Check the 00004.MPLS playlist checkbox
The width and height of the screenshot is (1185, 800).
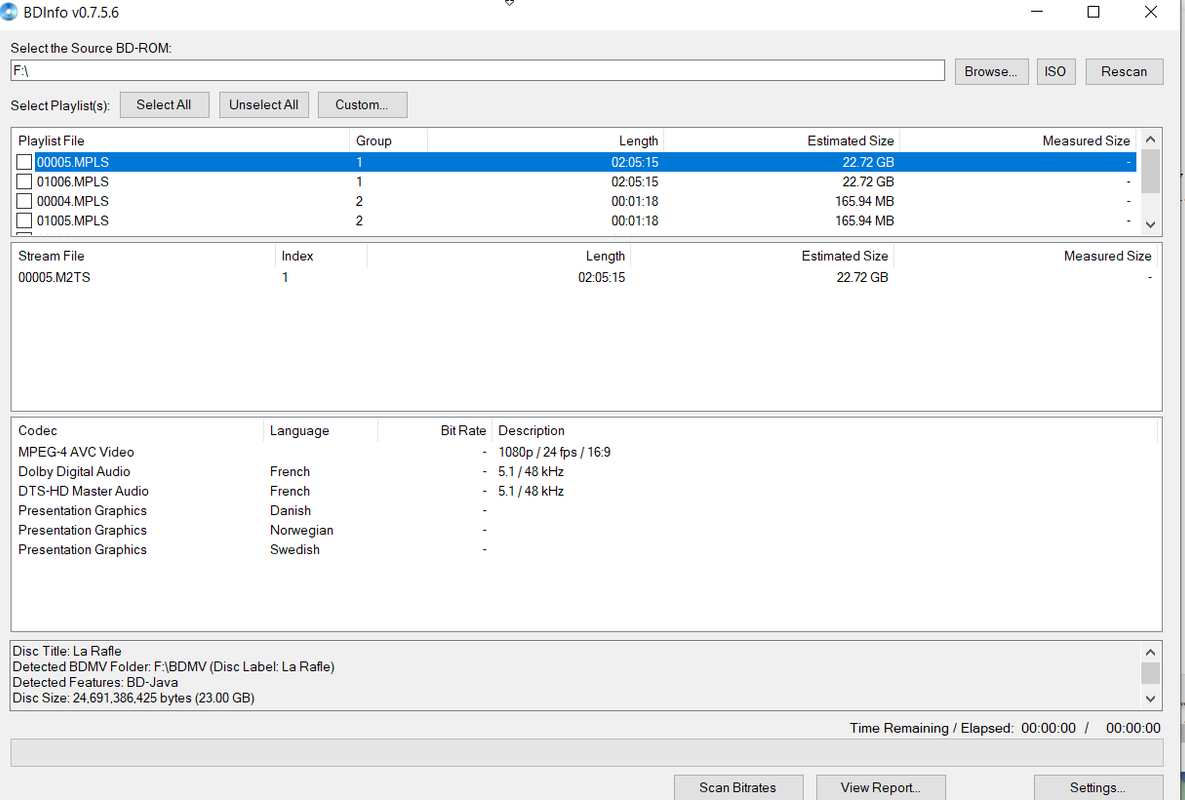click(24, 201)
